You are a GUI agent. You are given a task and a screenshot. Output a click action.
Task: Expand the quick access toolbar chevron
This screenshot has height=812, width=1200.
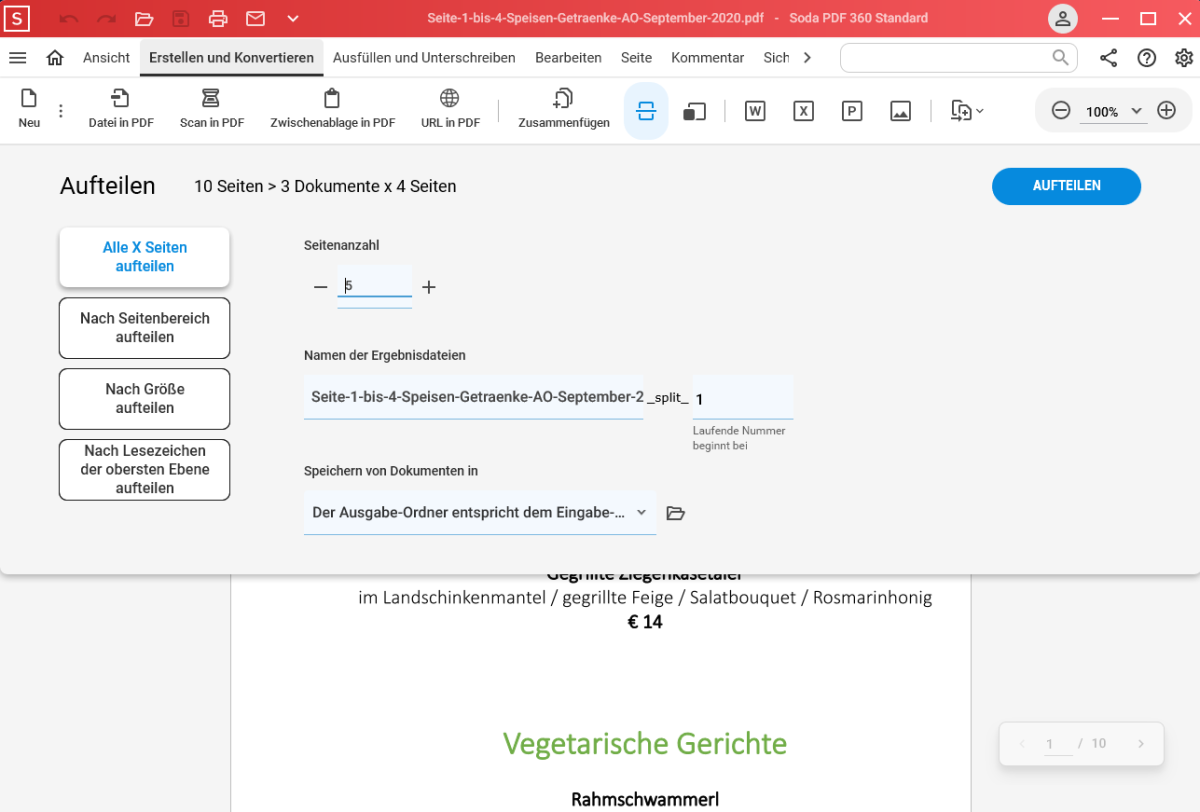click(292, 19)
